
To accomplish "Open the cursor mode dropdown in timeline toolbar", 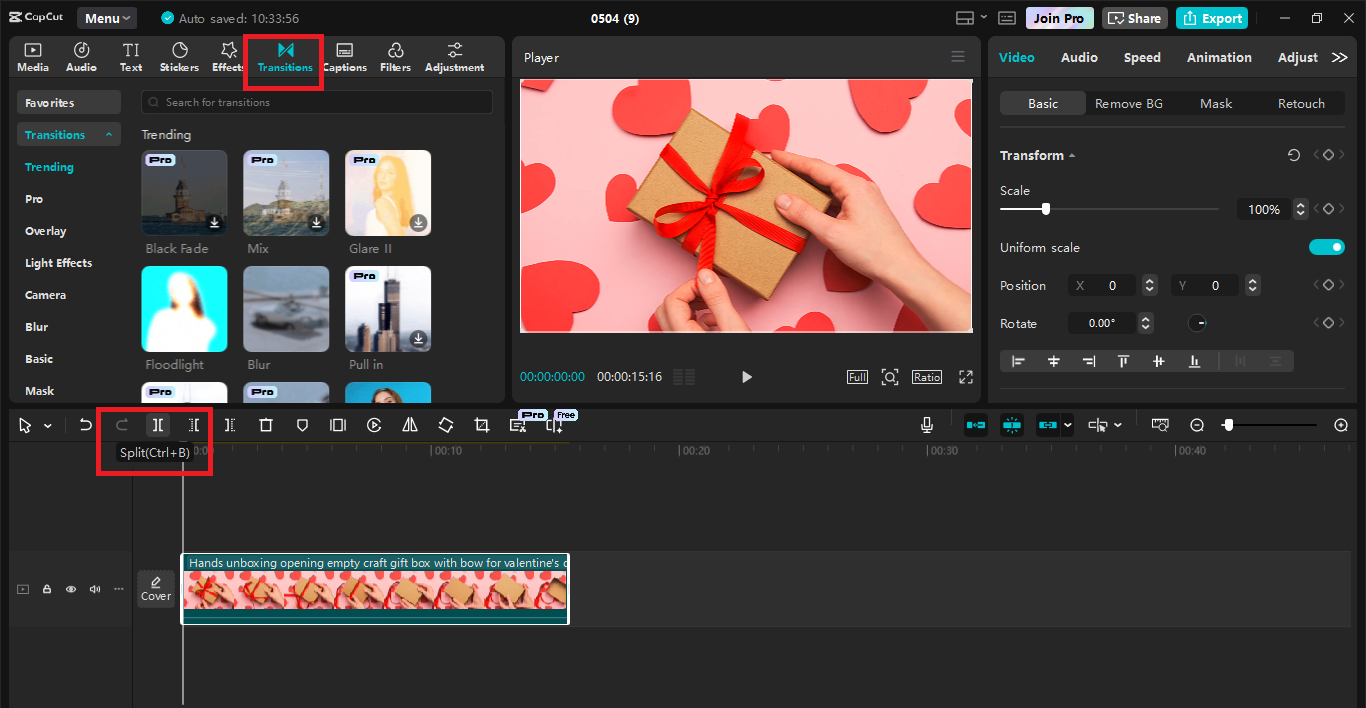I will (x=46, y=424).
